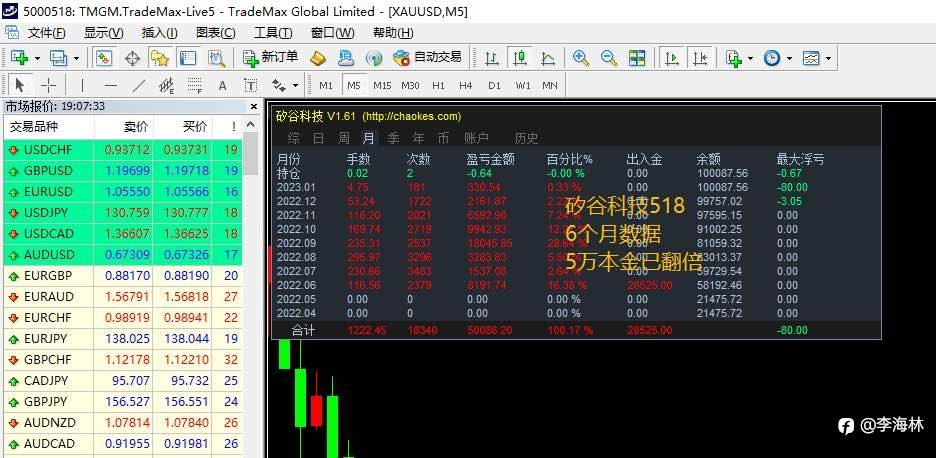Toggle the Market Watch window icon
Screen dimensions: 936x458
[x=103, y=58]
